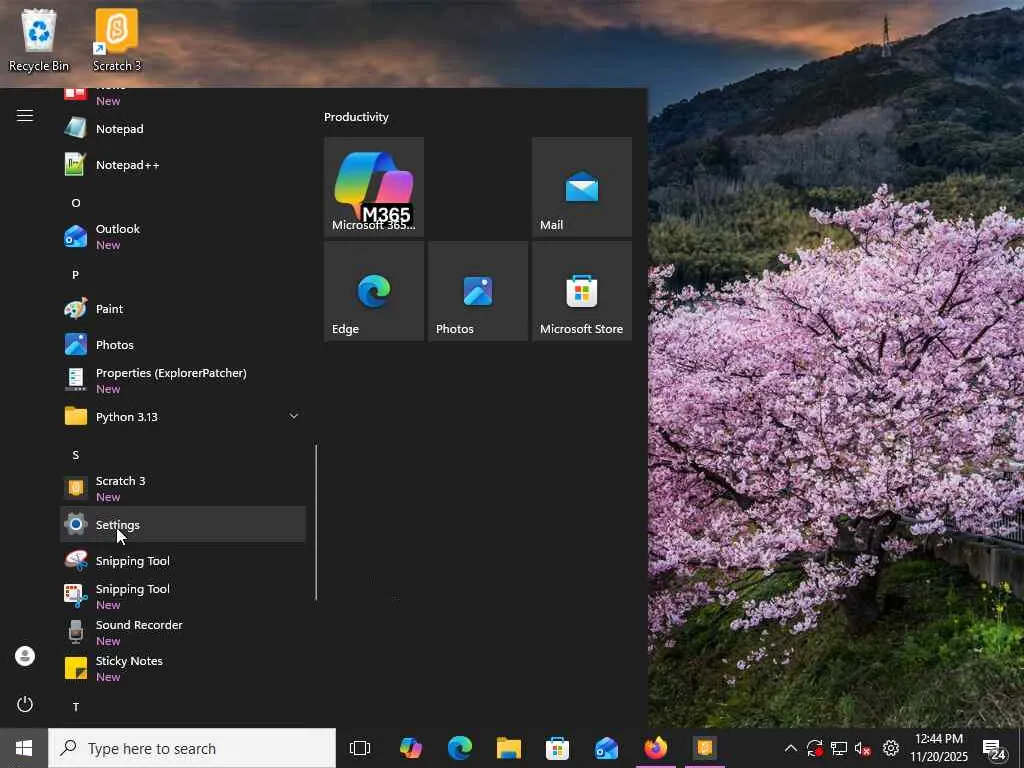
Task: Open Outlook from the app list
Action: pyautogui.click(x=183, y=236)
